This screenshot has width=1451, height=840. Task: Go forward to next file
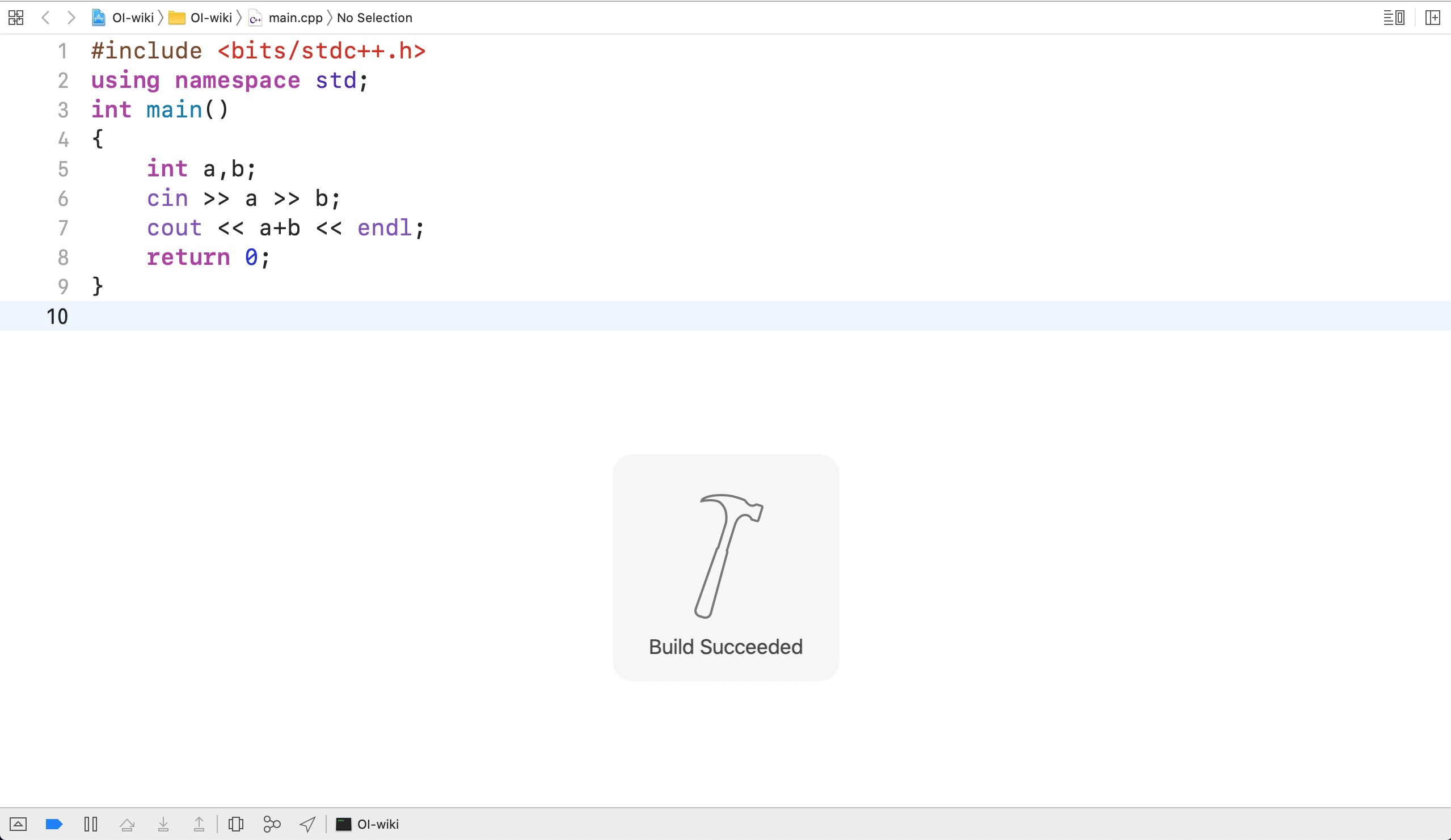[71, 18]
